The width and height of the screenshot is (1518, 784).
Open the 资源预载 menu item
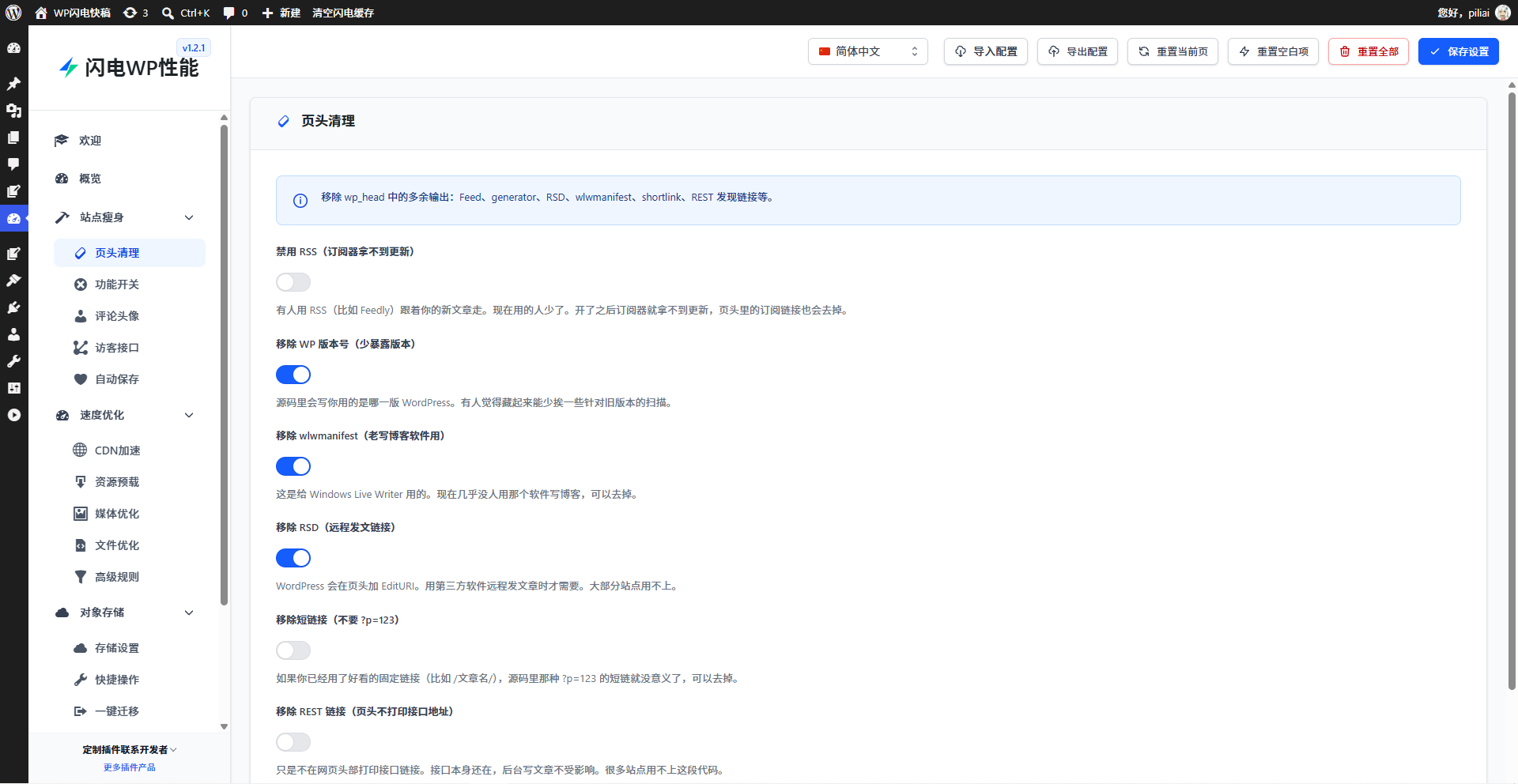coord(130,482)
